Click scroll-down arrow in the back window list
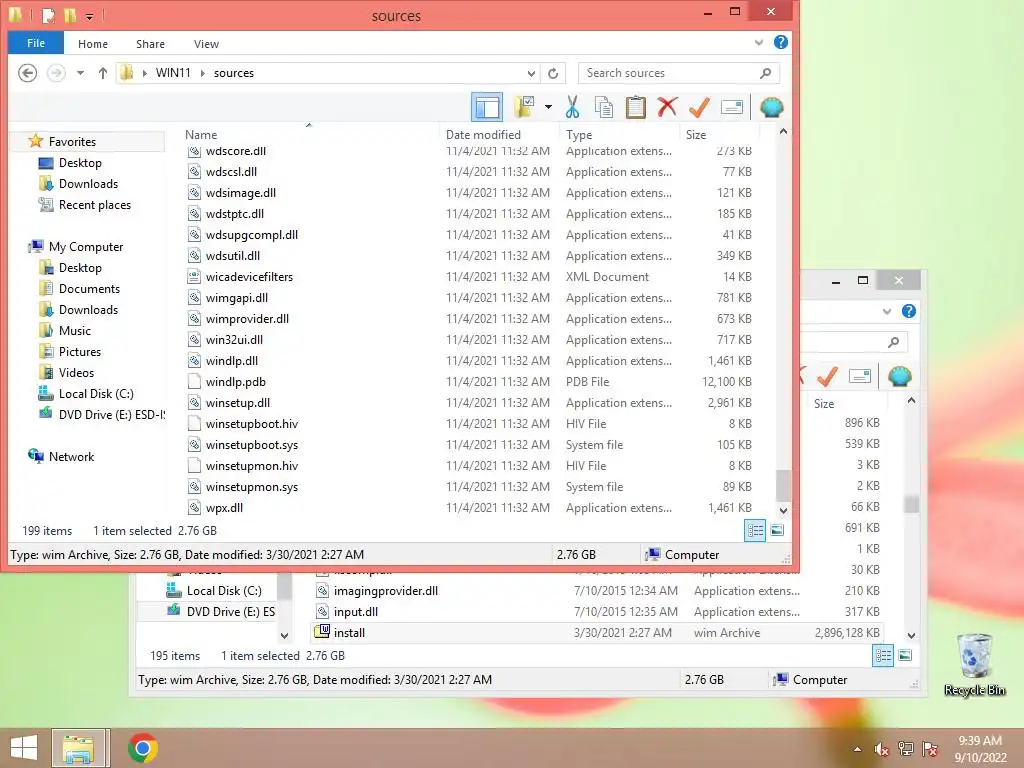Image resolution: width=1024 pixels, height=768 pixels. coord(912,635)
